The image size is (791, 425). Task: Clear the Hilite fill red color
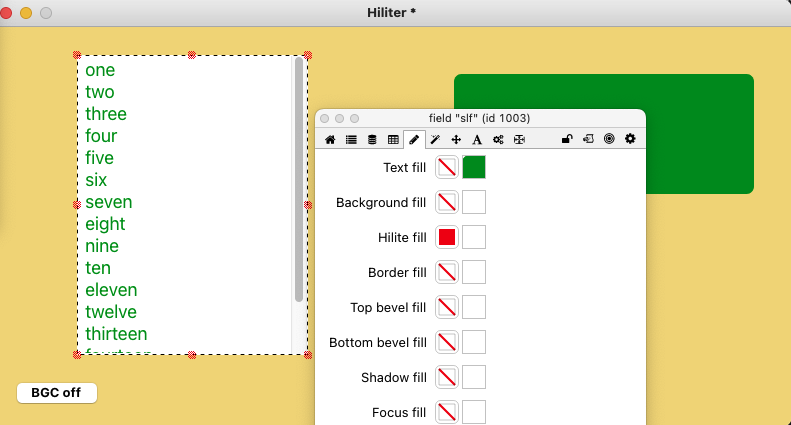pyautogui.click(x=447, y=237)
